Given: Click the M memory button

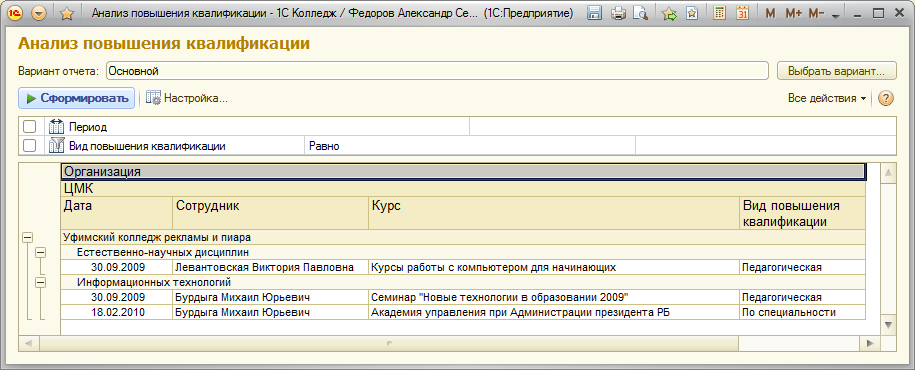Looking at the screenshot, I should (x=770, y=13).
